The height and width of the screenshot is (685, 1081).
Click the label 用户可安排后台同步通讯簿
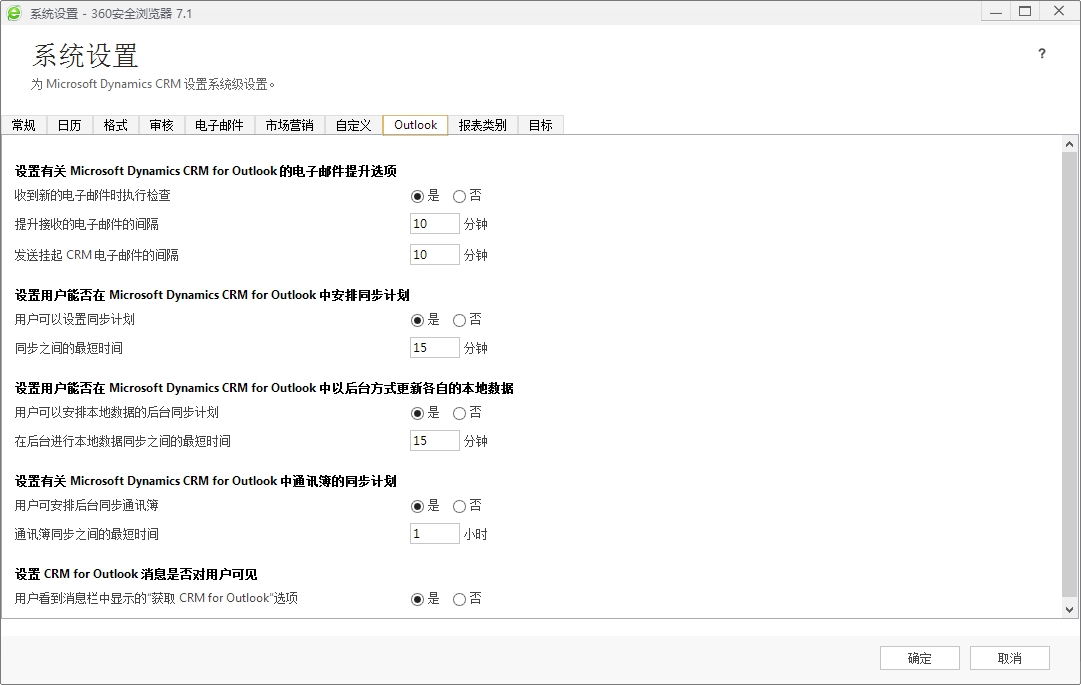(86, 506)
